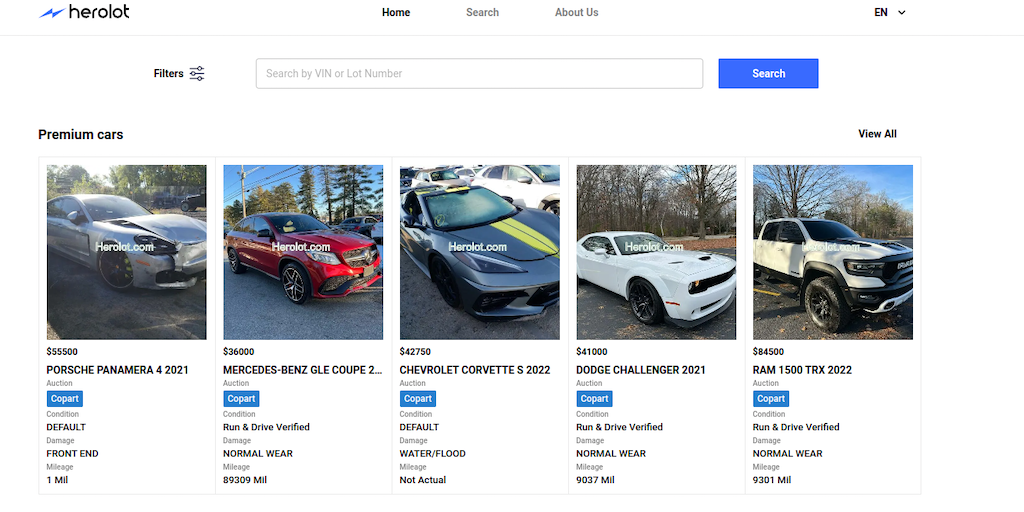This screenshot has height=512, width=1024.
Task: Click the Filters label
Action: (x=168, y=73)
